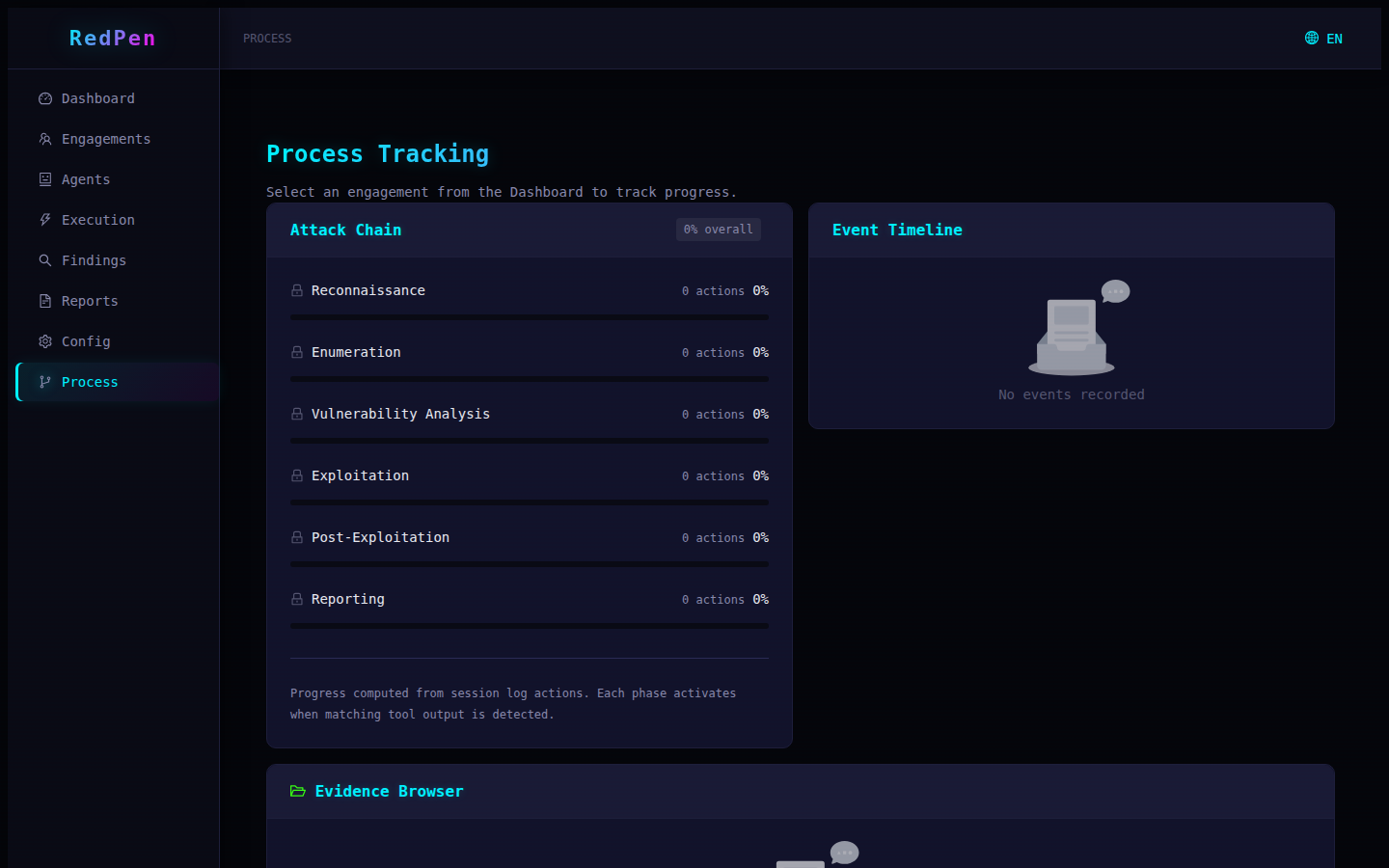Click the Enumeration phase name
1389x868 pixels.
[356, 352]
